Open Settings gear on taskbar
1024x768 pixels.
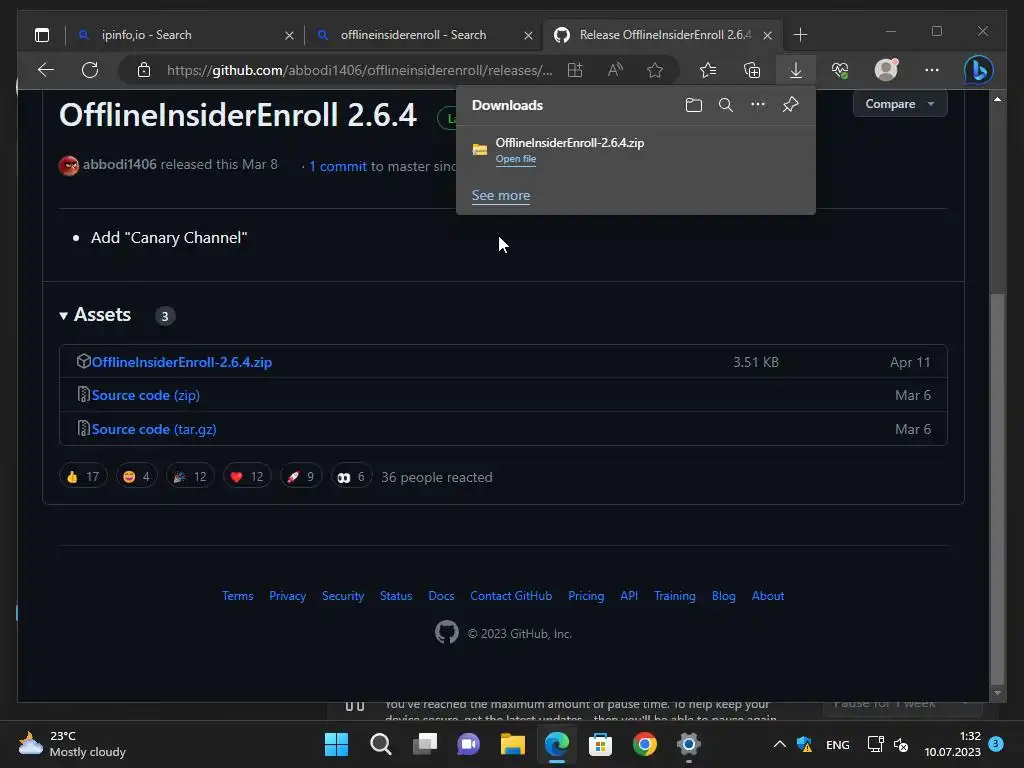point(688,744)
